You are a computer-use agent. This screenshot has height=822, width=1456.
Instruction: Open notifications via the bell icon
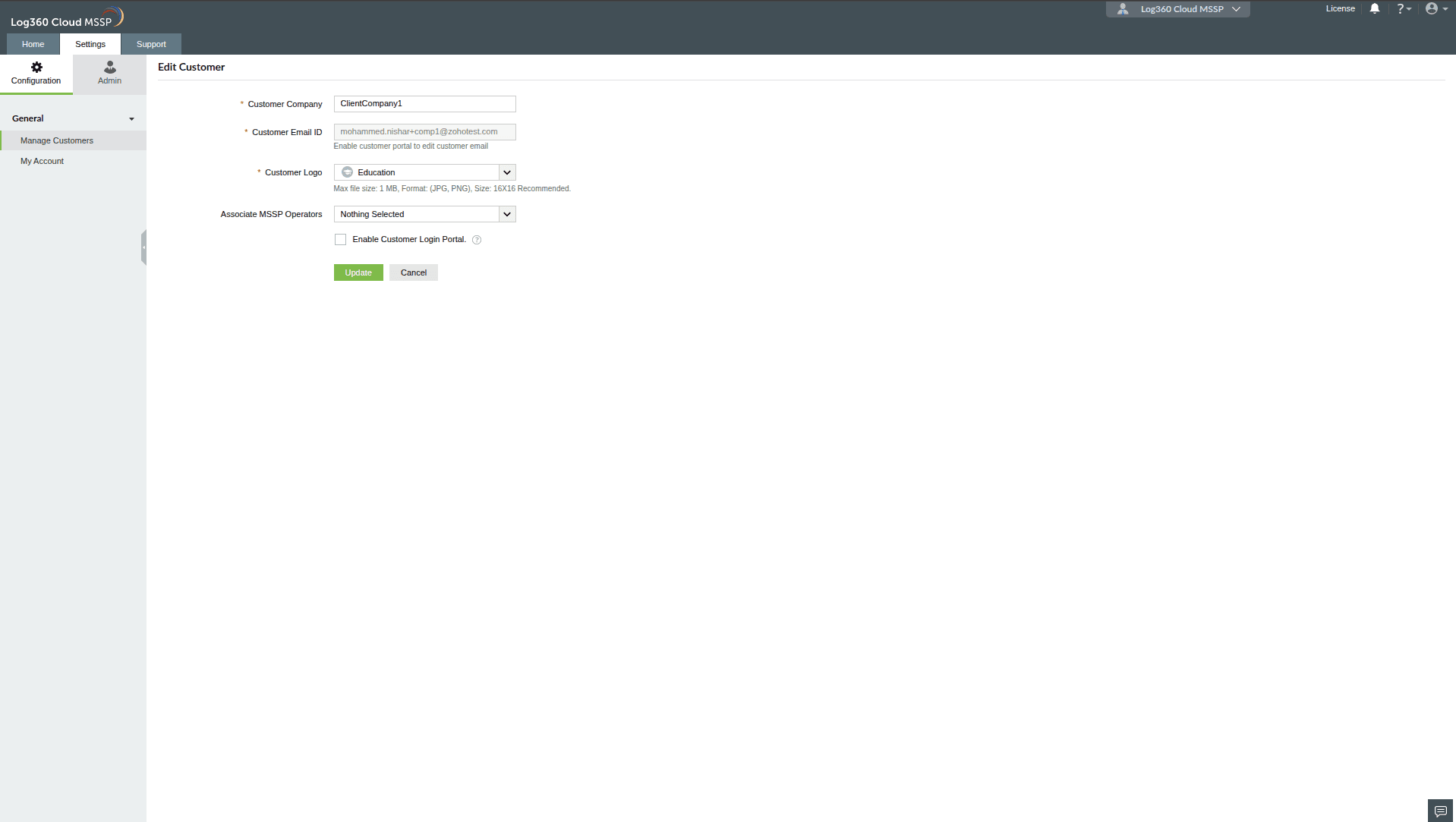[1374, 8]
